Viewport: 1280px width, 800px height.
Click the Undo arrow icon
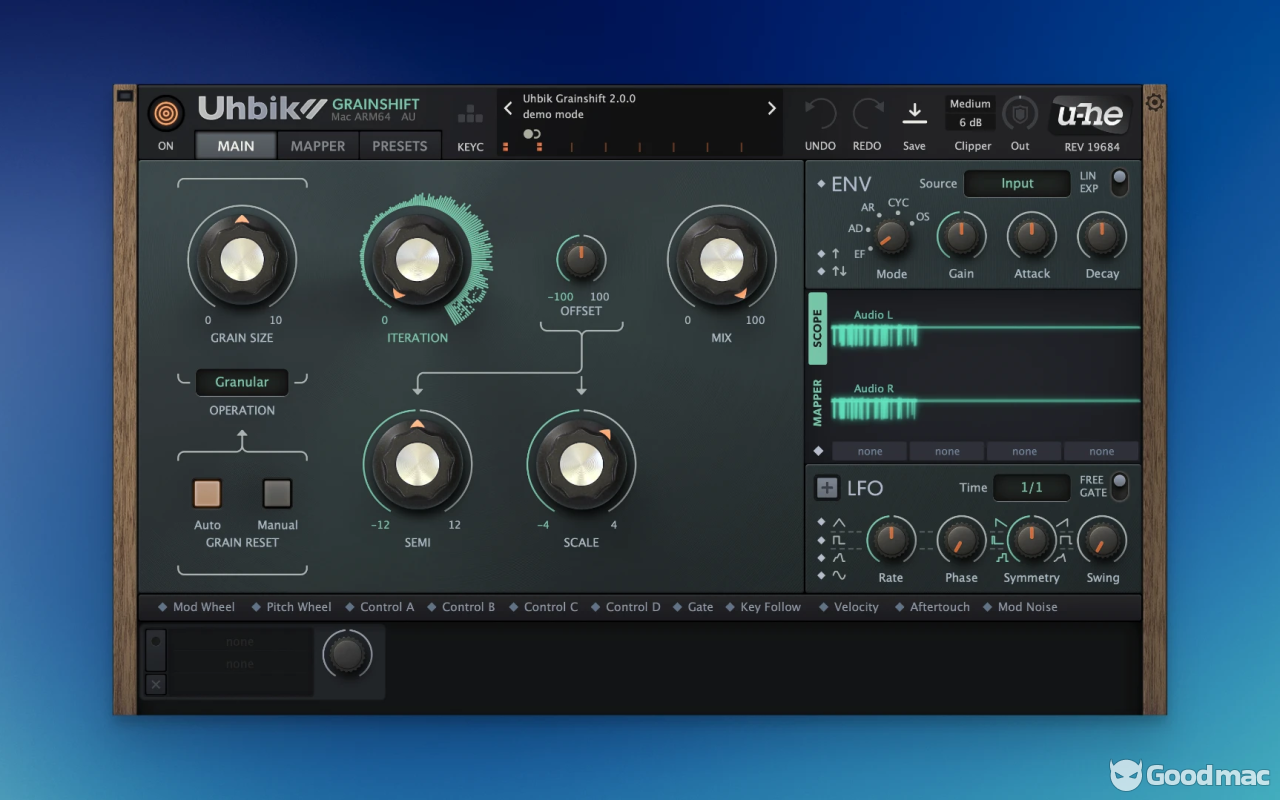820,114
